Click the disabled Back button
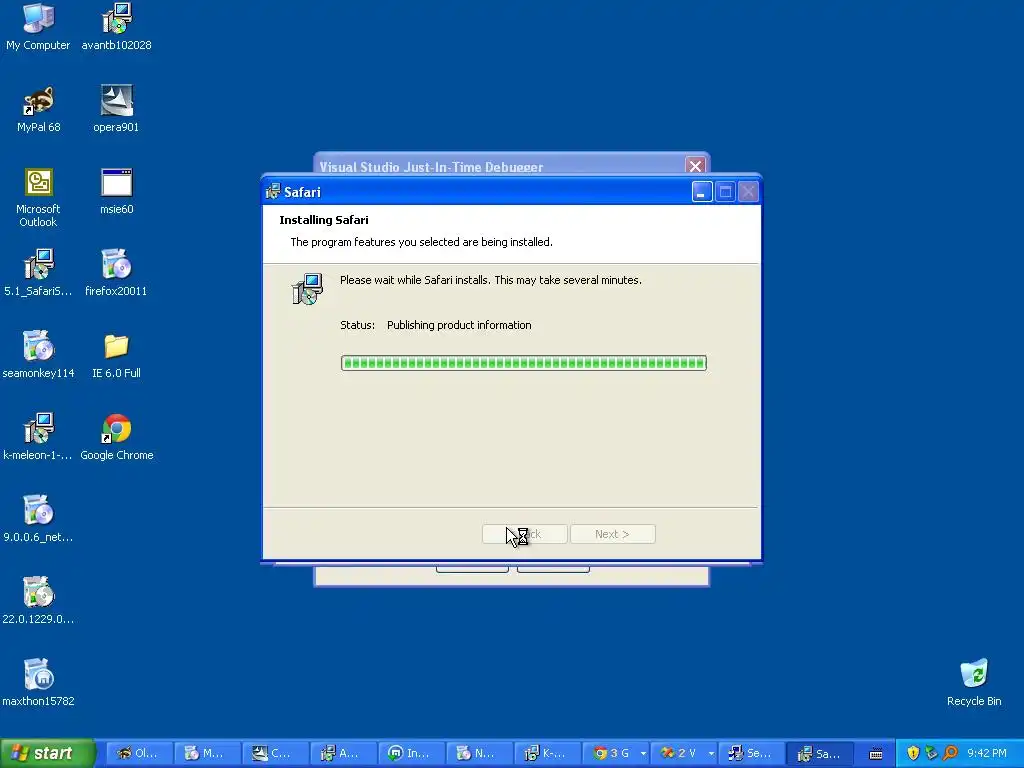Image resolution: width=1024 pixels, height=768 pixels. pos(524,534)
